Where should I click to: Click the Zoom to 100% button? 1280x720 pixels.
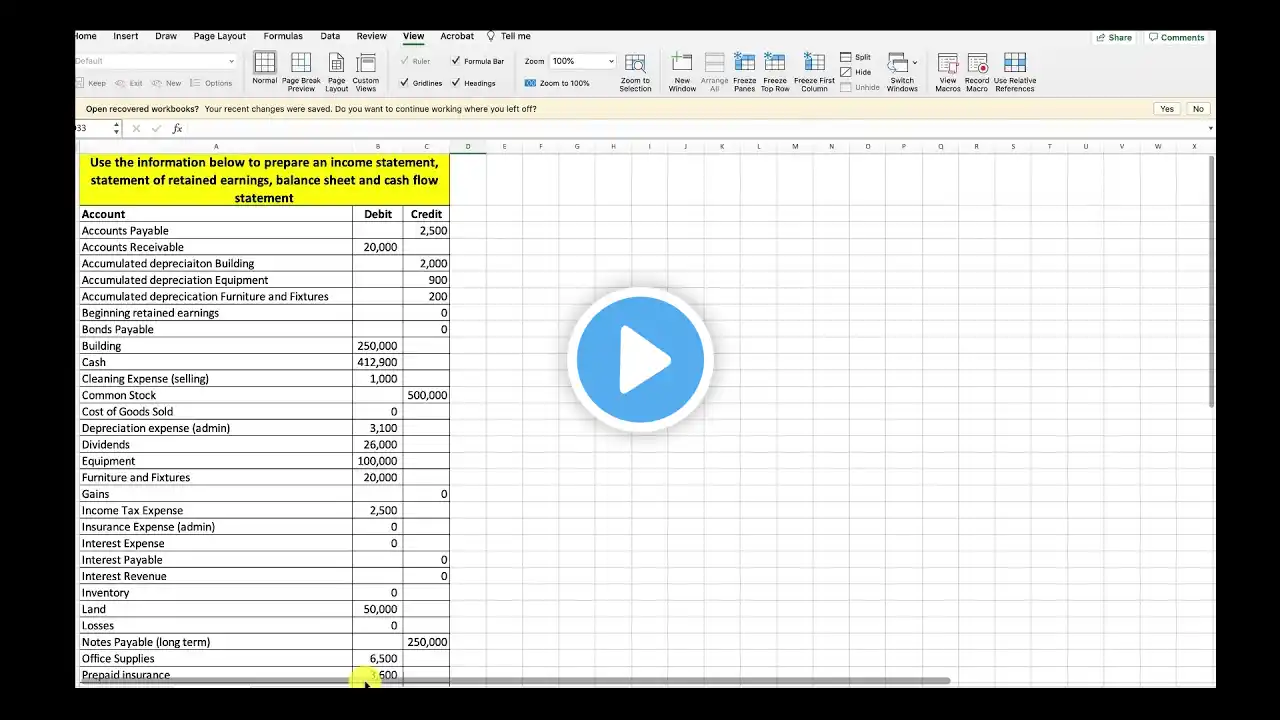point(557,83)
